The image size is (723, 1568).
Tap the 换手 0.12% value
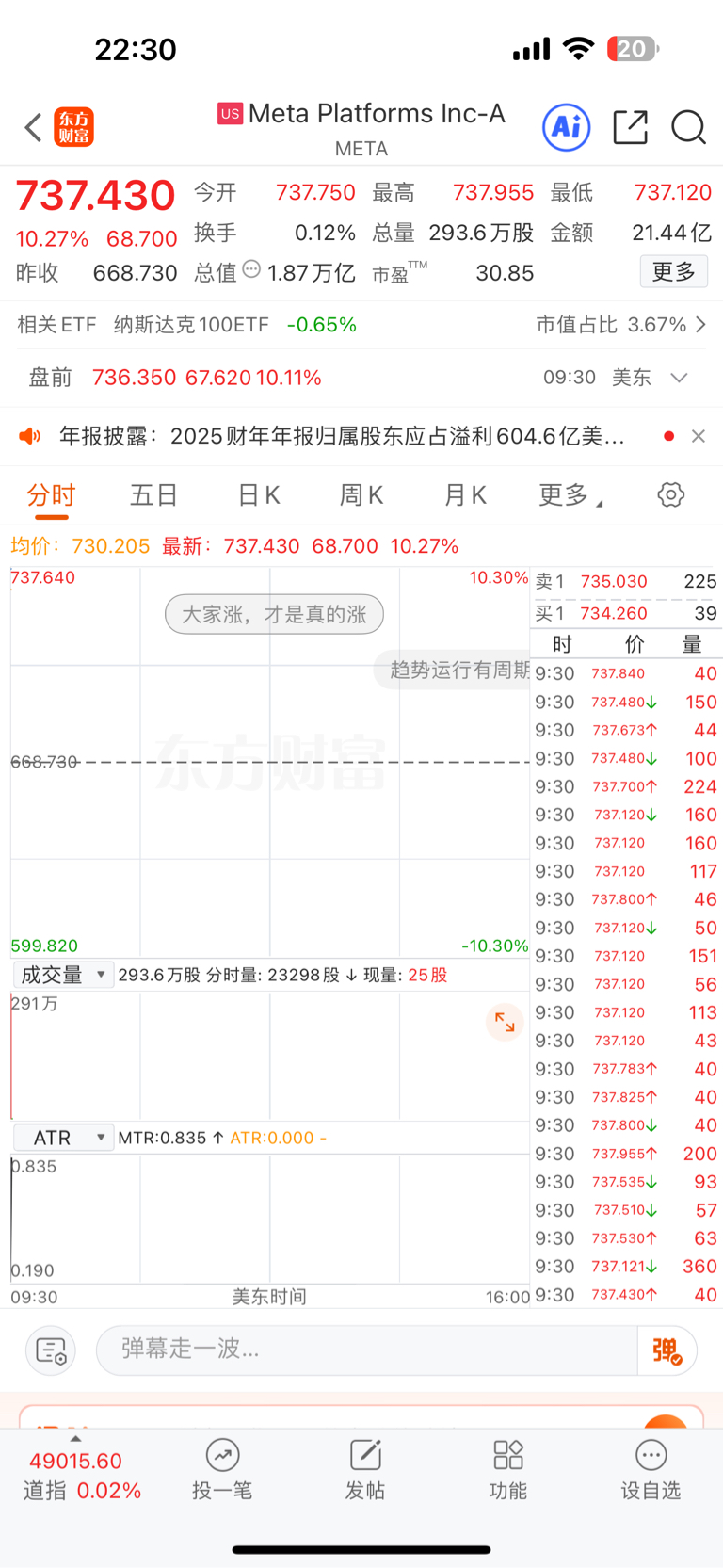coord(325,233)
